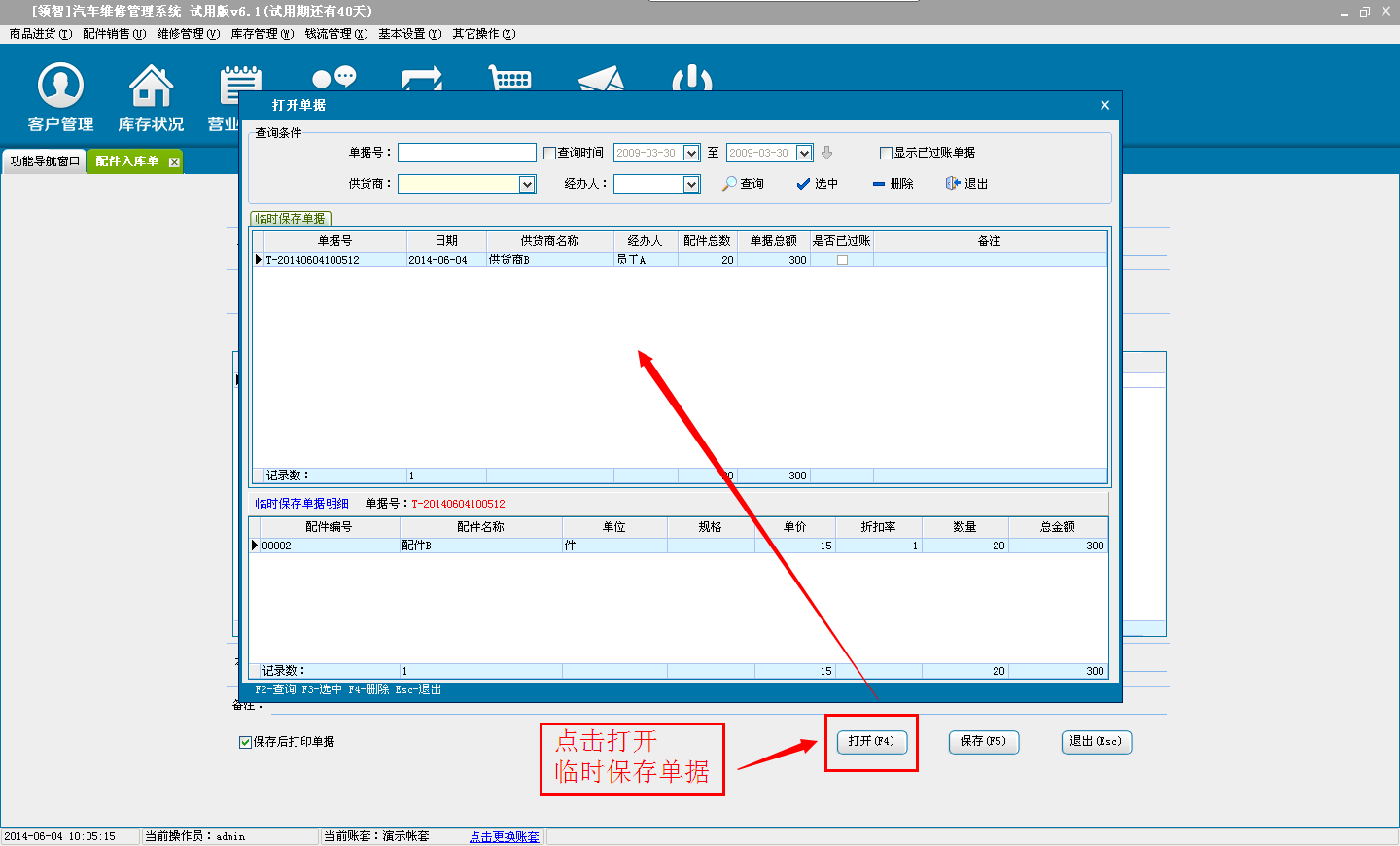Switch to 功能导航窗口 tab
This screenshot has width=1400, height=846.
point(45,161)
